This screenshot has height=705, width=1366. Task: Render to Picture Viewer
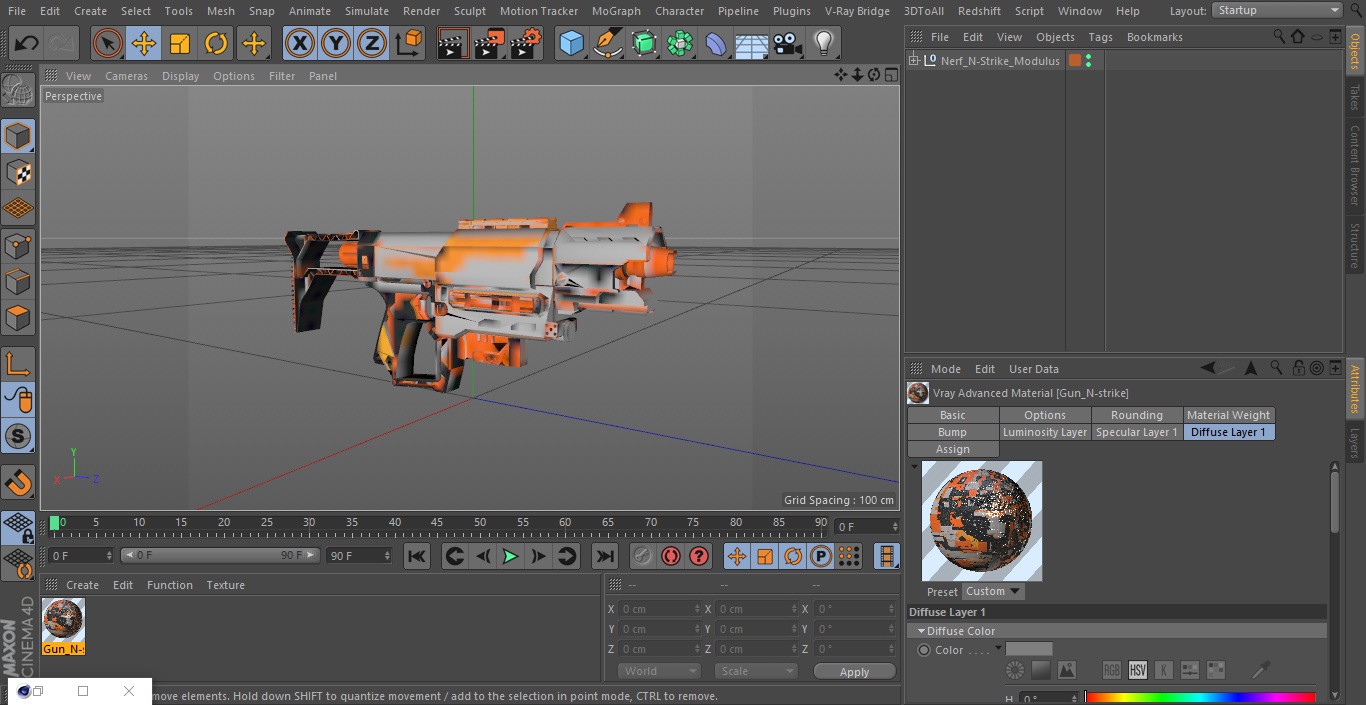click(489, 43)
